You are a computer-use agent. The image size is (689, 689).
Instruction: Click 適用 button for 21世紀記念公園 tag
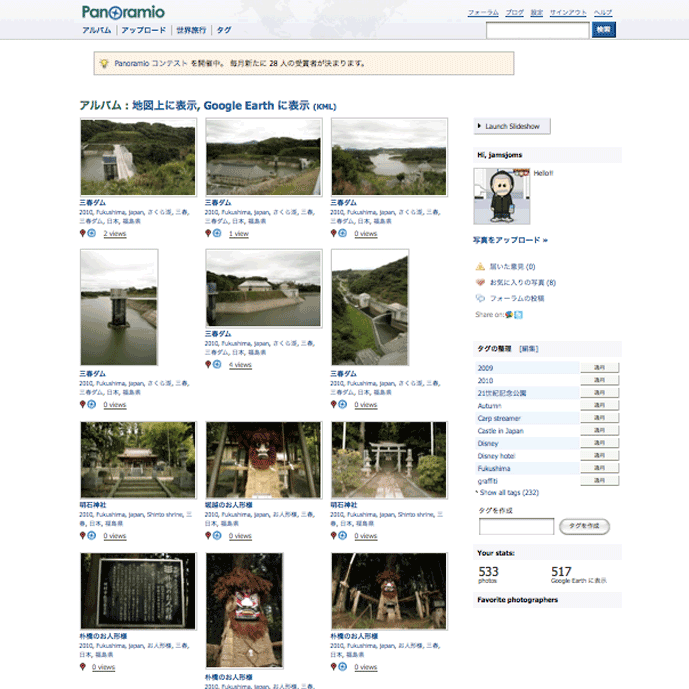tap(600, 392)
